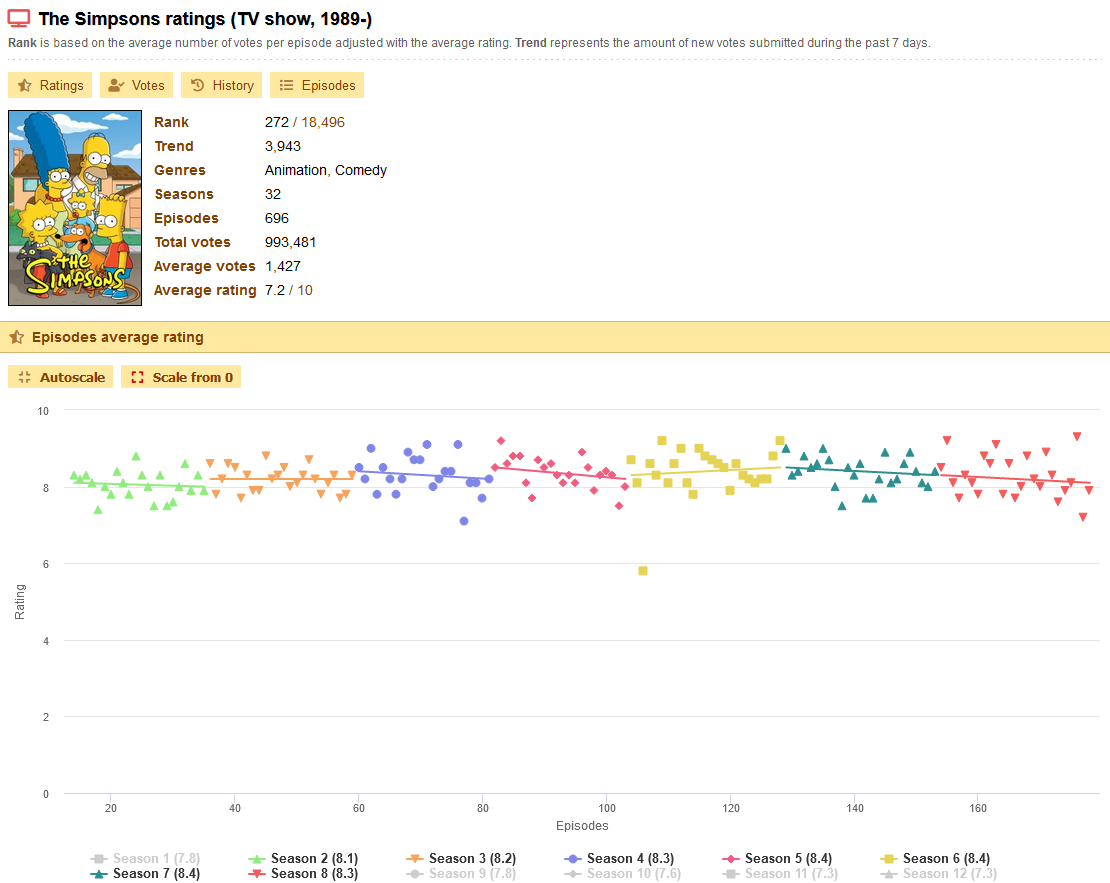Click Animation, Comedy genres text
Viewport: 1110px width, 883px height.
(x=326, y=170)
